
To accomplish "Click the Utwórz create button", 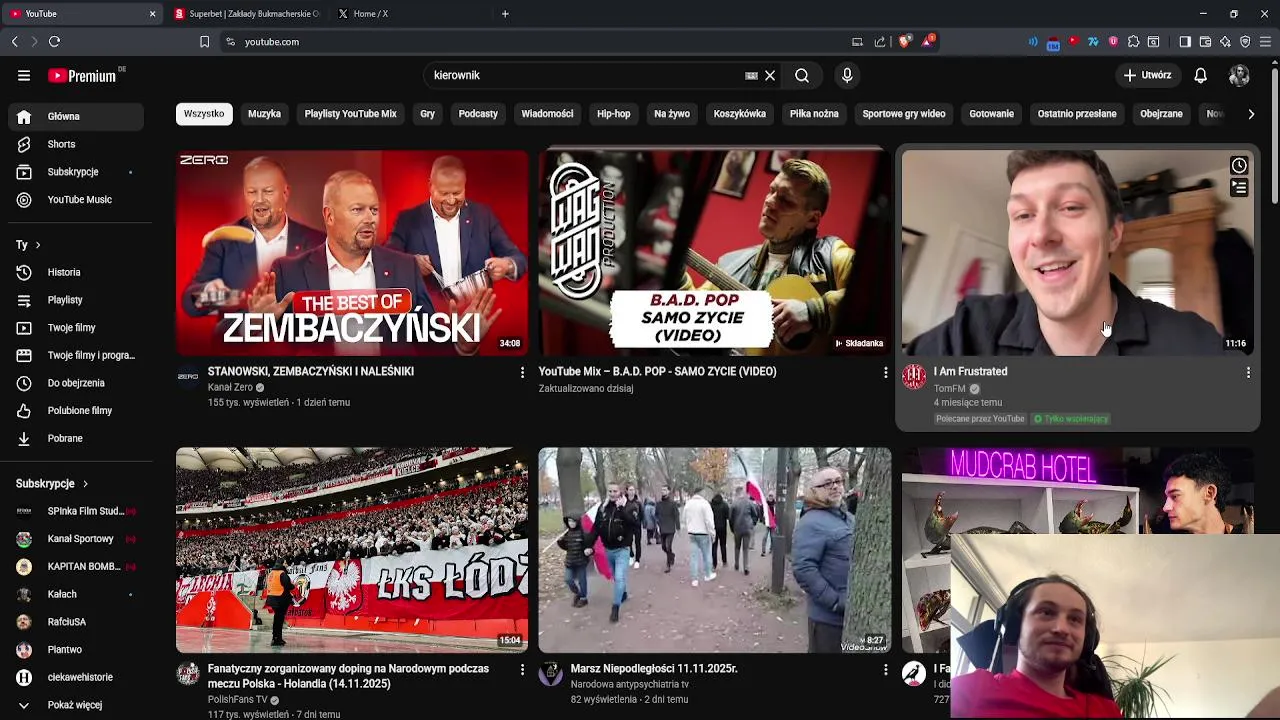I will 1147,75.
